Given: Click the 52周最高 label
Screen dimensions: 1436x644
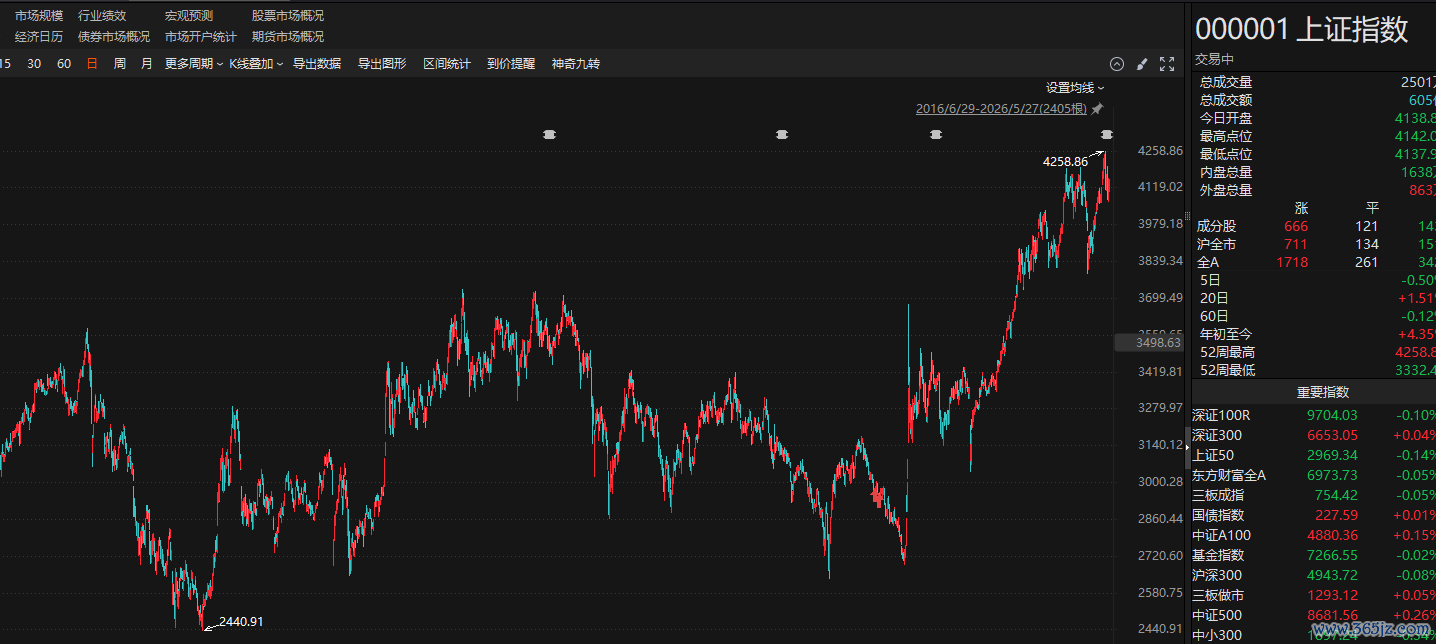Looking at the screenshot, I should tap(1228, 352).
